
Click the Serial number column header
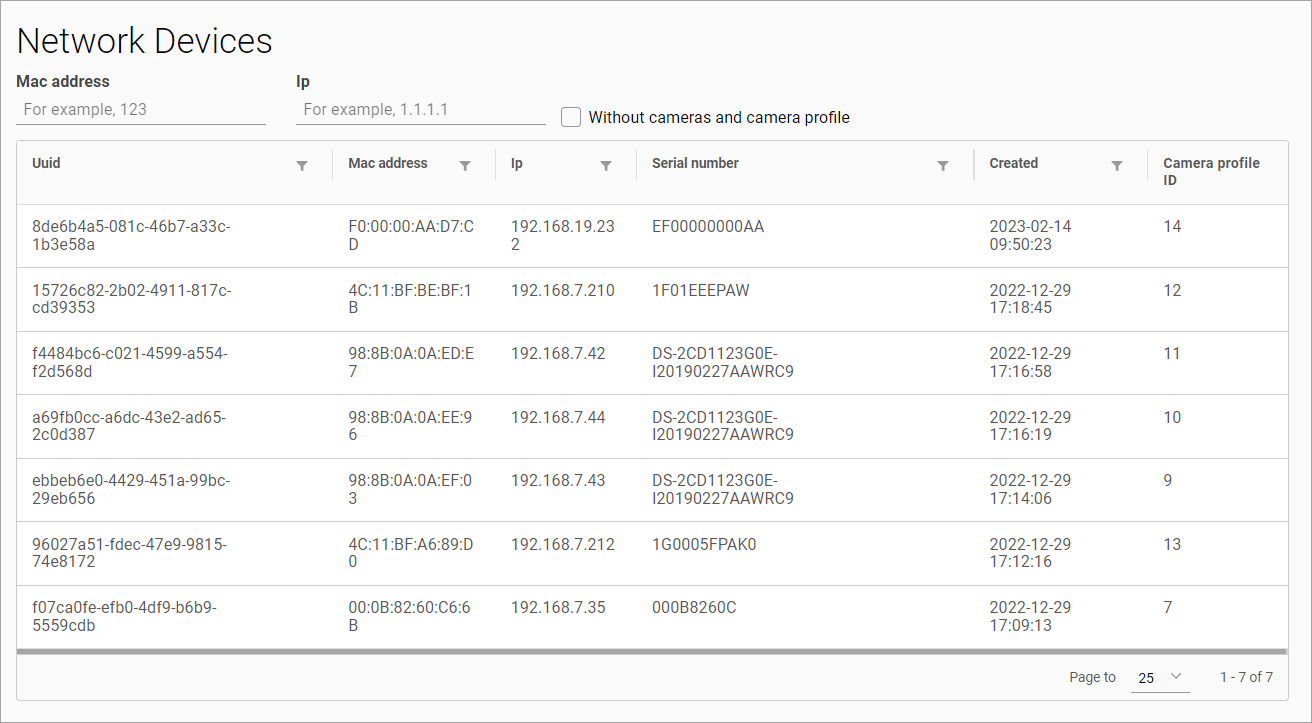tap(695, 163)
